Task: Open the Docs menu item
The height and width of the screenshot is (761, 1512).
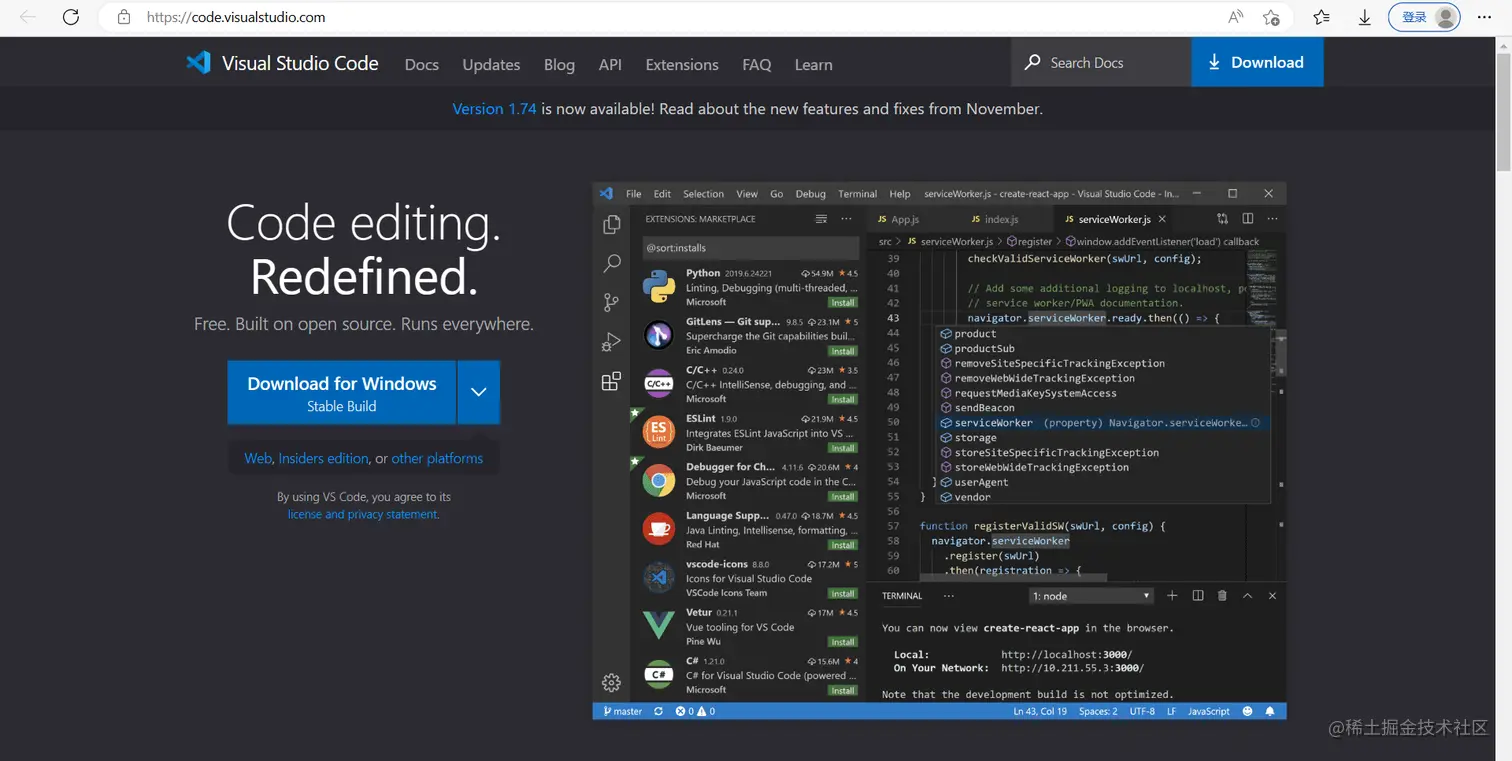Action: (x=421, y=64)
